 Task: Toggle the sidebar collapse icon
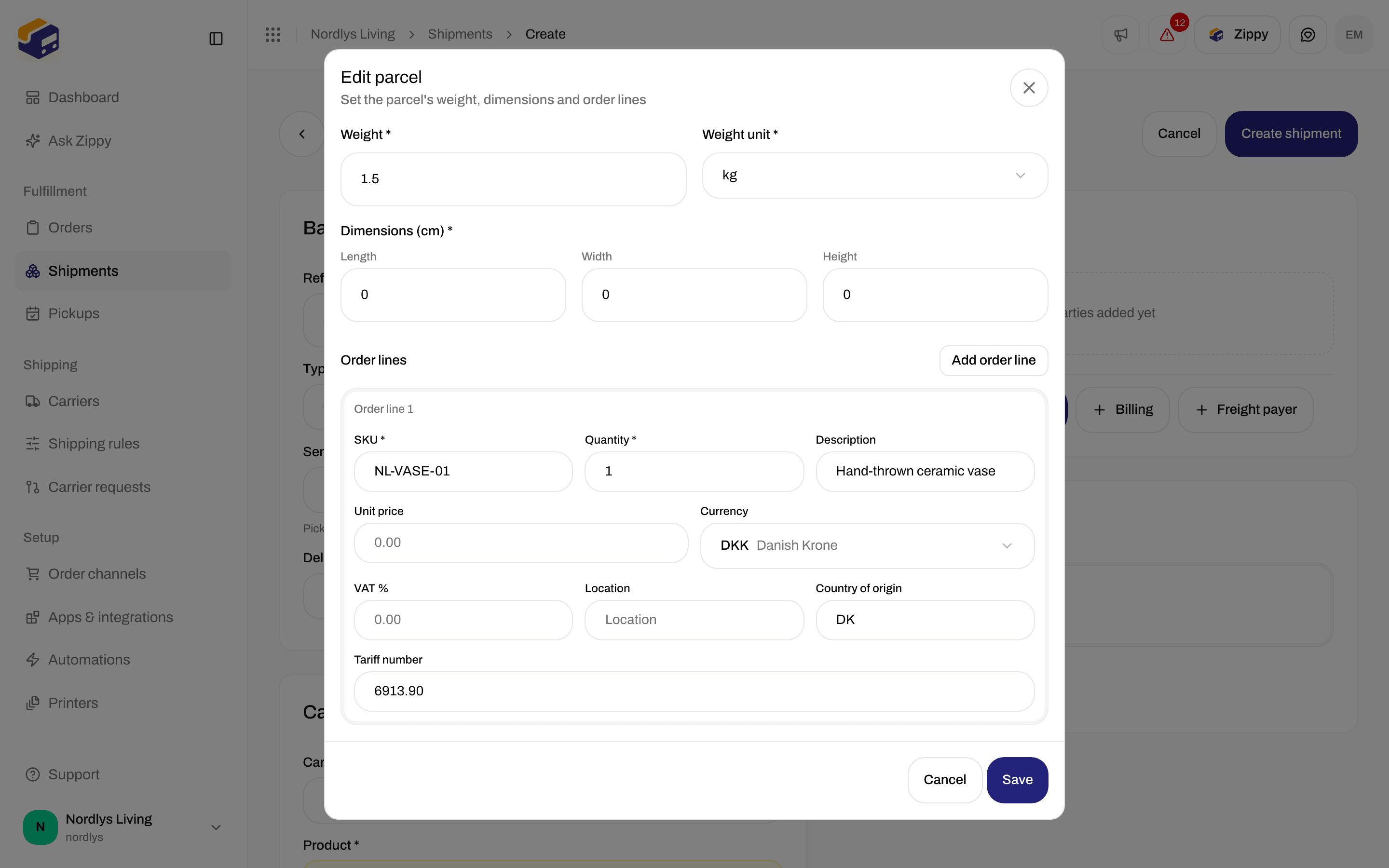(216, 39)
